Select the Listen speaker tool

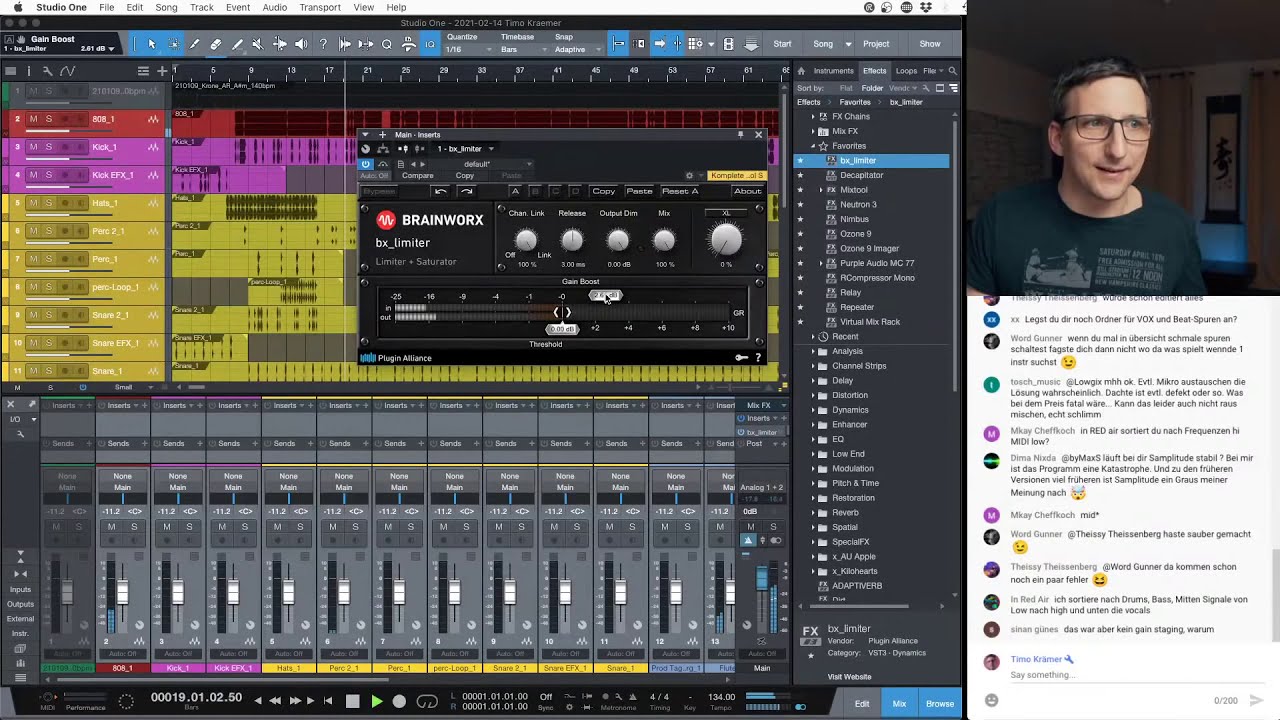tap(301, 44)
